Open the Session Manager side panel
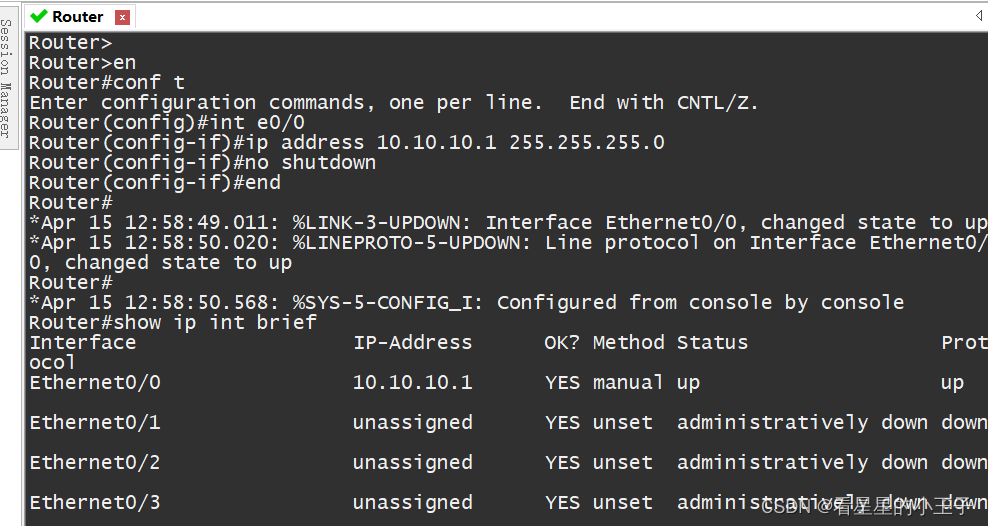 pyautogui.click(x=8, y=78)
